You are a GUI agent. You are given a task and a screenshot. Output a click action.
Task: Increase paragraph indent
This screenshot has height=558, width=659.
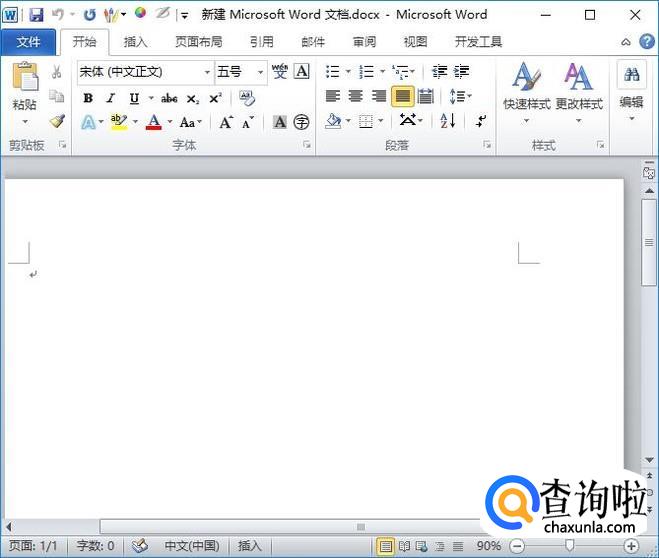pos(461,71)
